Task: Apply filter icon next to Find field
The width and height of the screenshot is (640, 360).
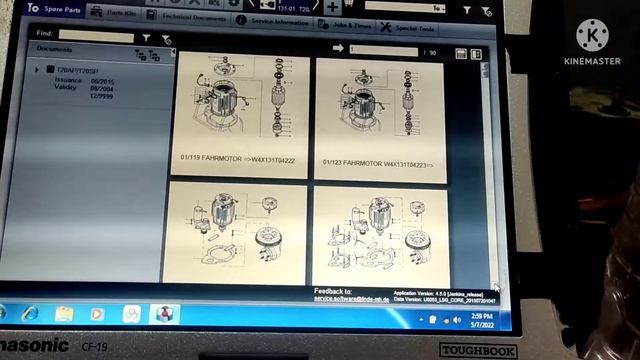Action: tap(146, 38)
